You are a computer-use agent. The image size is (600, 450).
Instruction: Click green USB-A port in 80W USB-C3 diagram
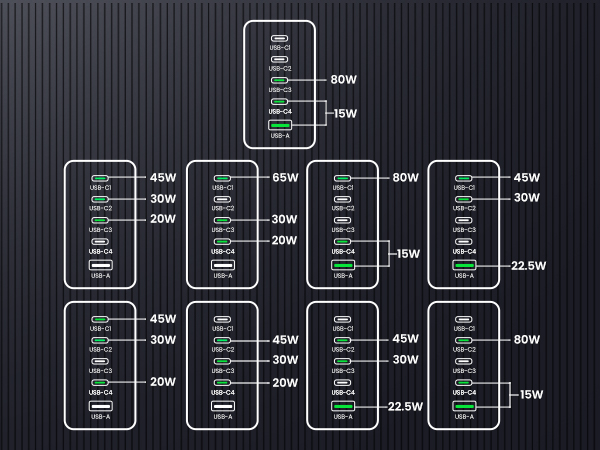pos(280,125)
